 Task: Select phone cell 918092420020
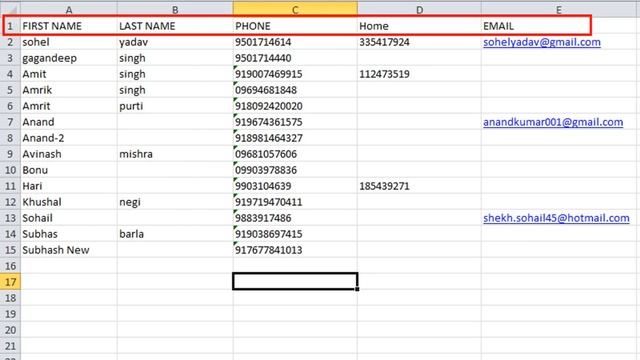(x=295, y=106)
